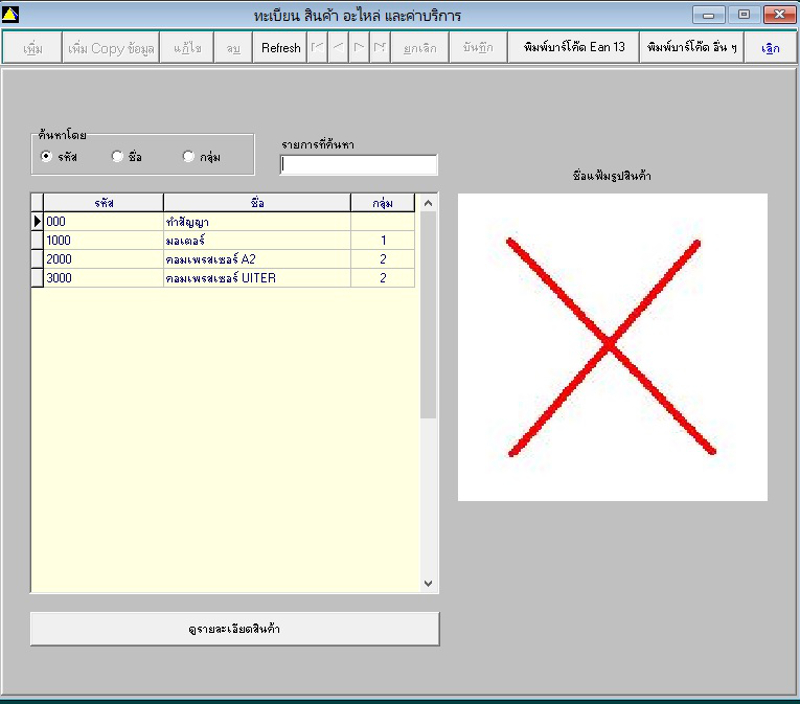
Task: Click the red X product image placeholder
Action: [x=612, y=347]
